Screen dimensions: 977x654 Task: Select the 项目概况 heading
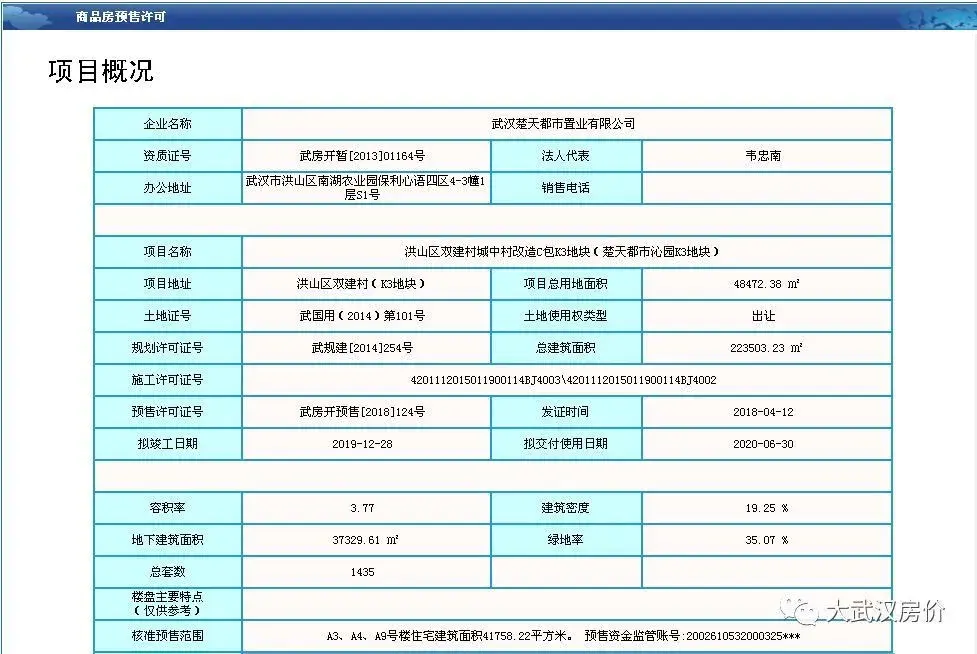100,71
